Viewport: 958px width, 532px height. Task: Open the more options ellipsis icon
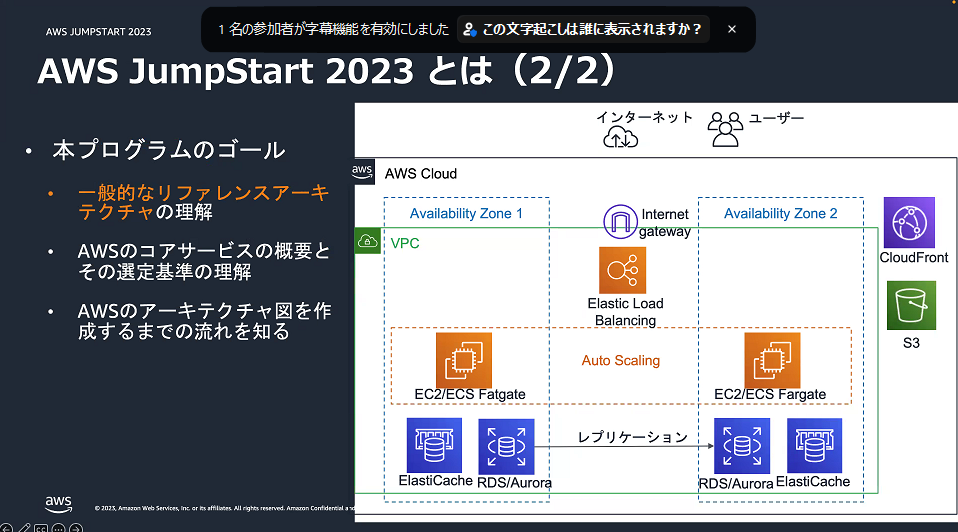(x=58, y=528)
